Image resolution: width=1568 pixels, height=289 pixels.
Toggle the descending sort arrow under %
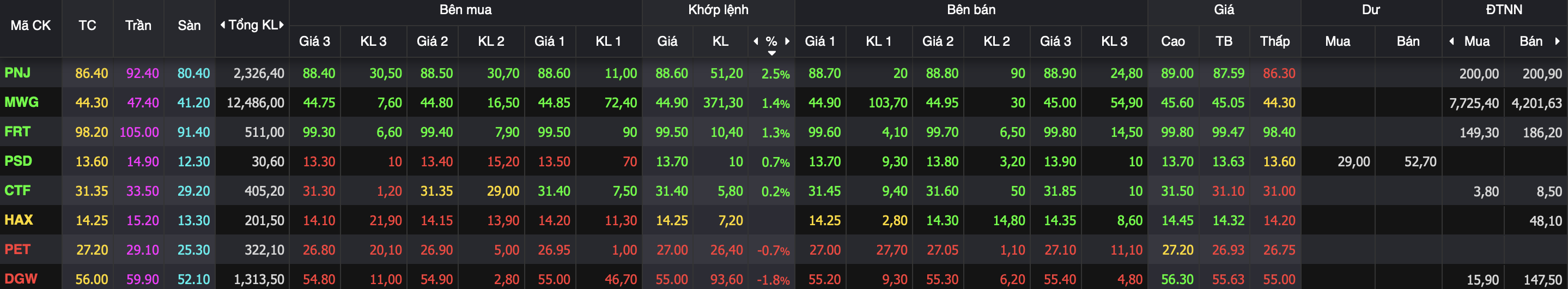pyautogui.click(x=772, y=53)
